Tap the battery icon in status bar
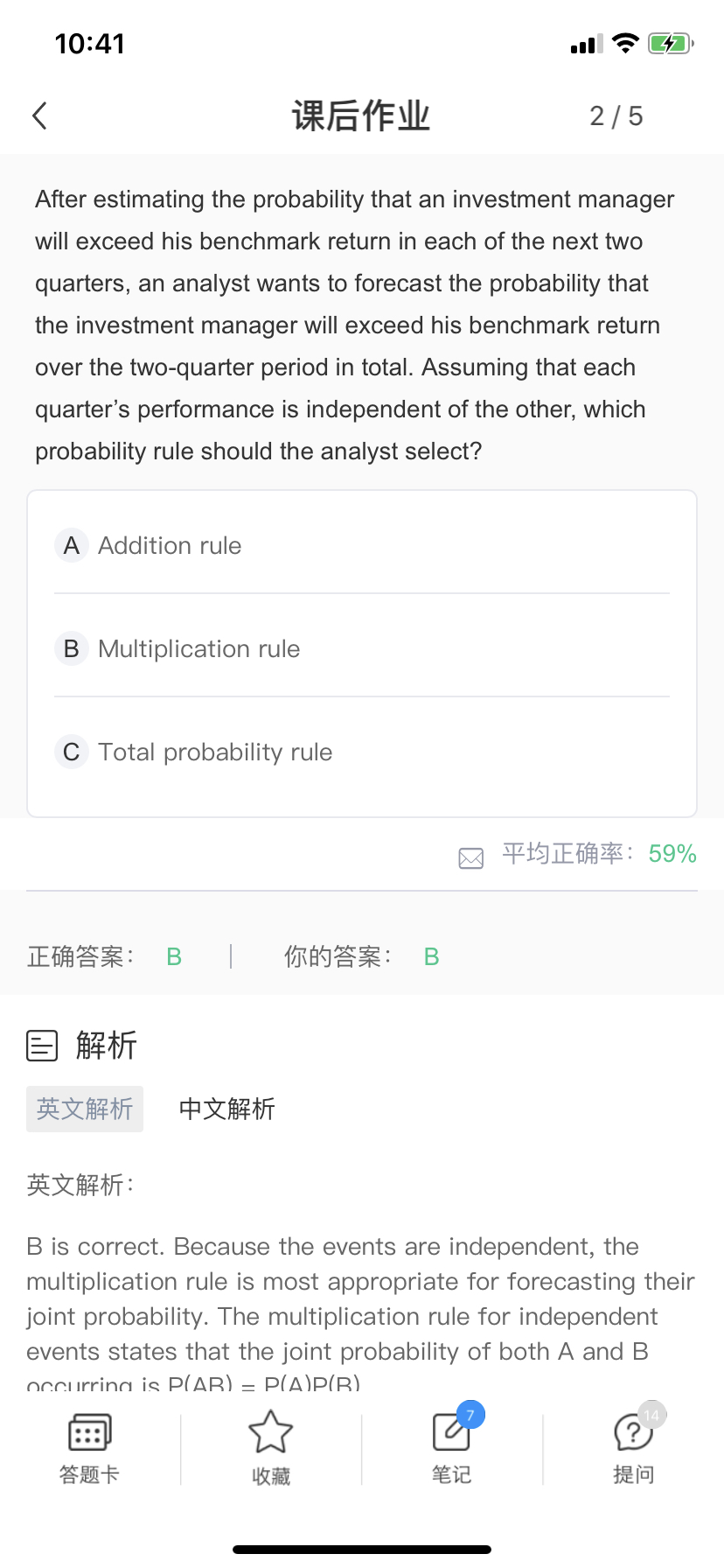The width and height of the screenshot is (724, 1568). [672, 43]
